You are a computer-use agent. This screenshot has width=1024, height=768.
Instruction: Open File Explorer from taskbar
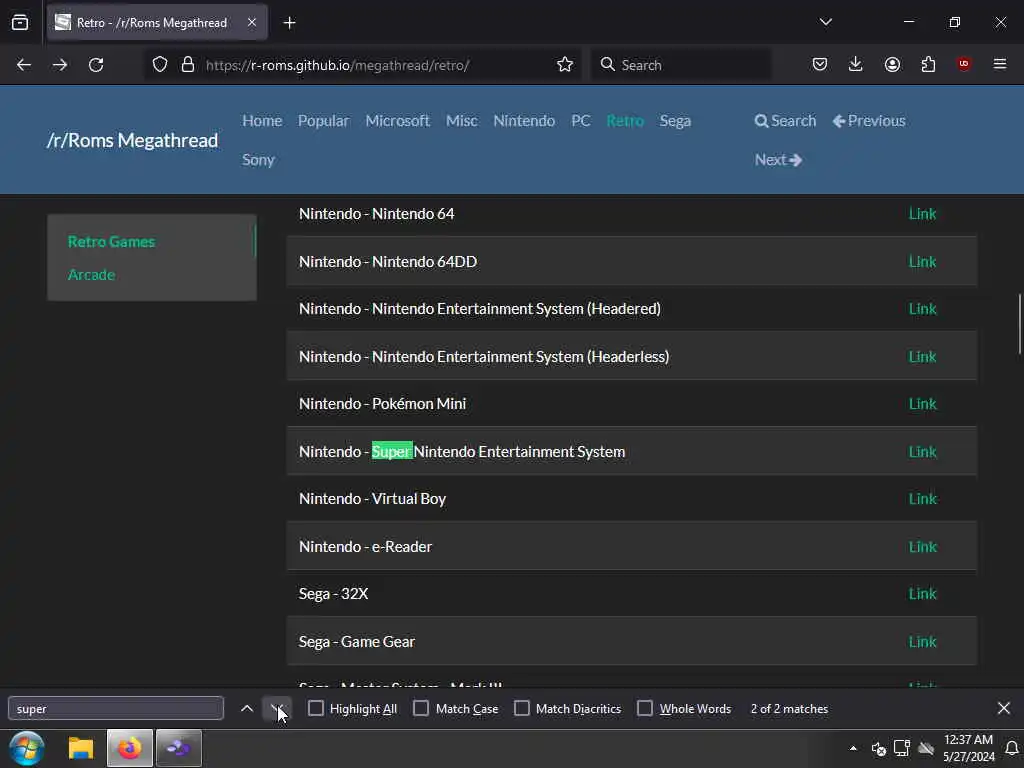coord(81,748)
